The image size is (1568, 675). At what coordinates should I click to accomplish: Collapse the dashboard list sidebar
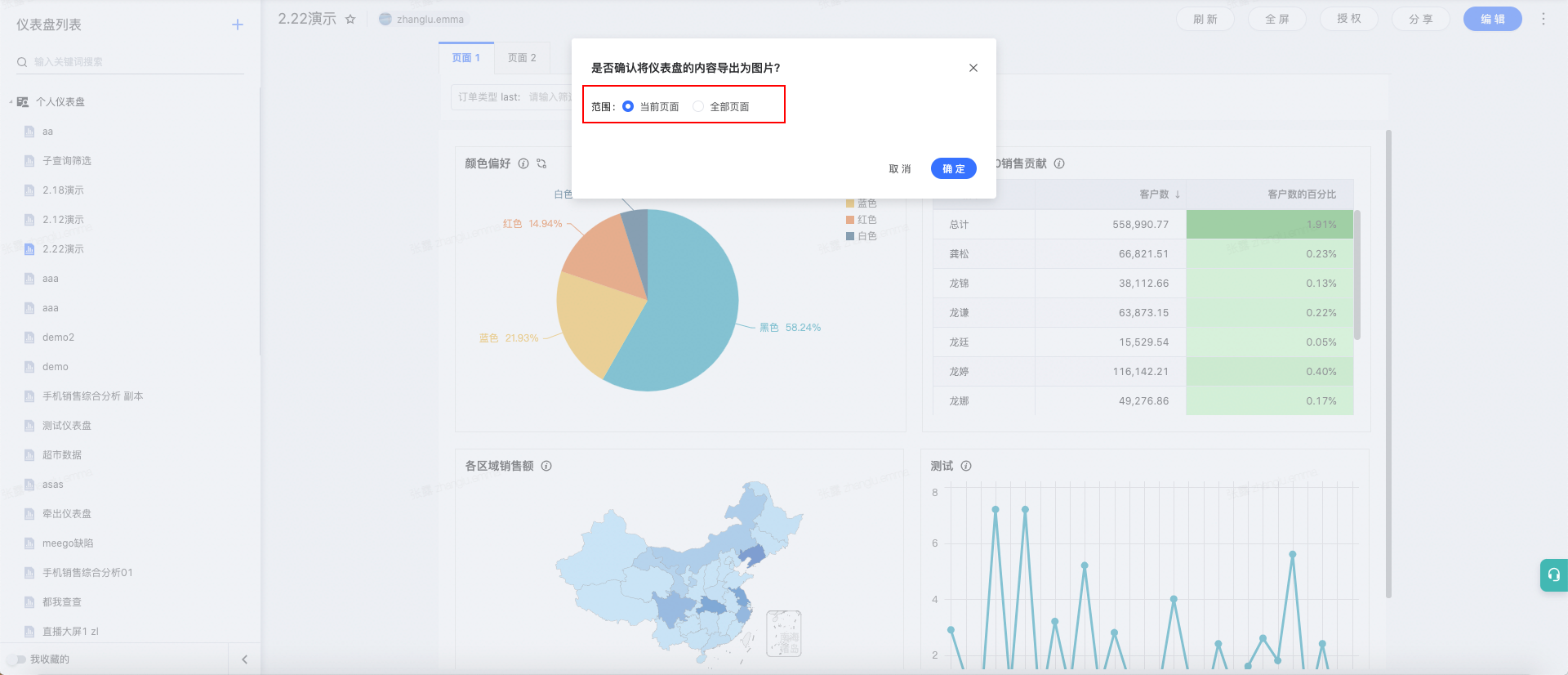[x=244, y=659]
